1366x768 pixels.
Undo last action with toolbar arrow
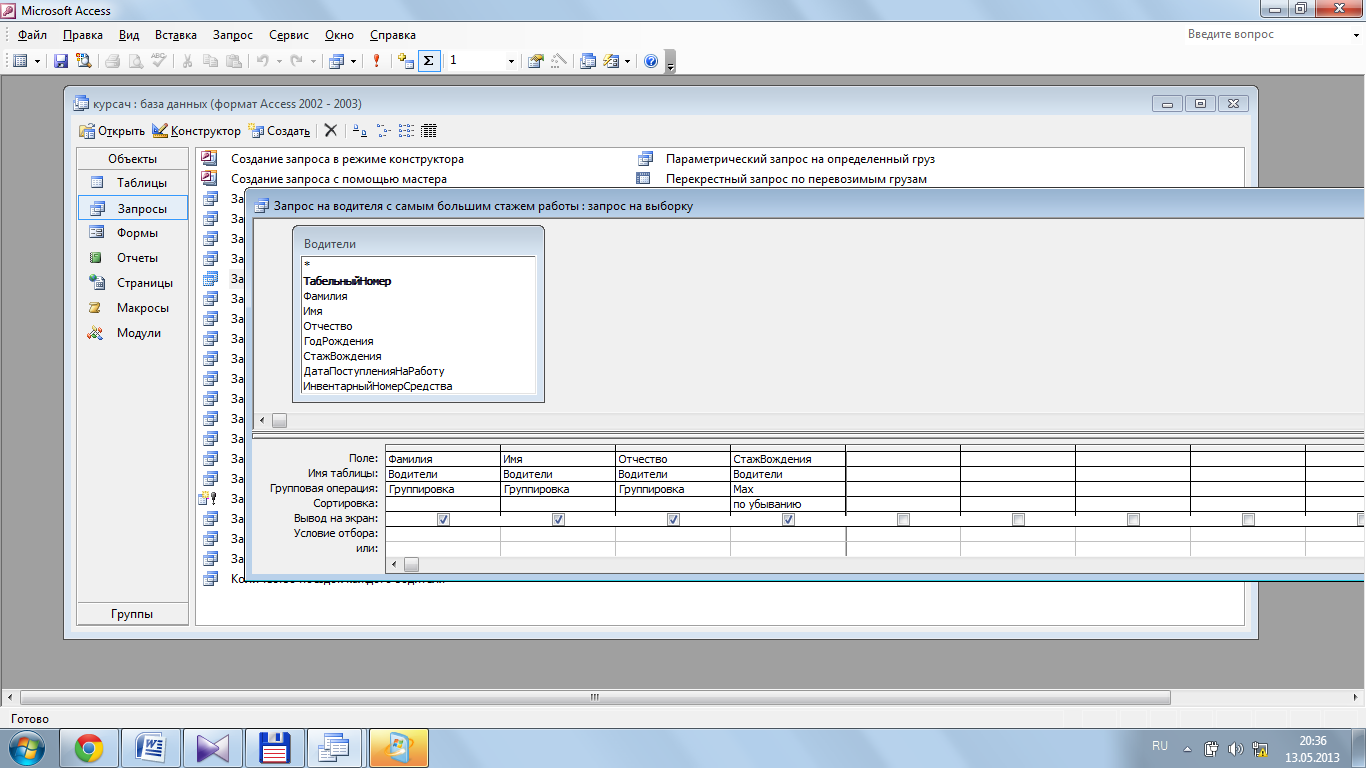coord(262,61)
